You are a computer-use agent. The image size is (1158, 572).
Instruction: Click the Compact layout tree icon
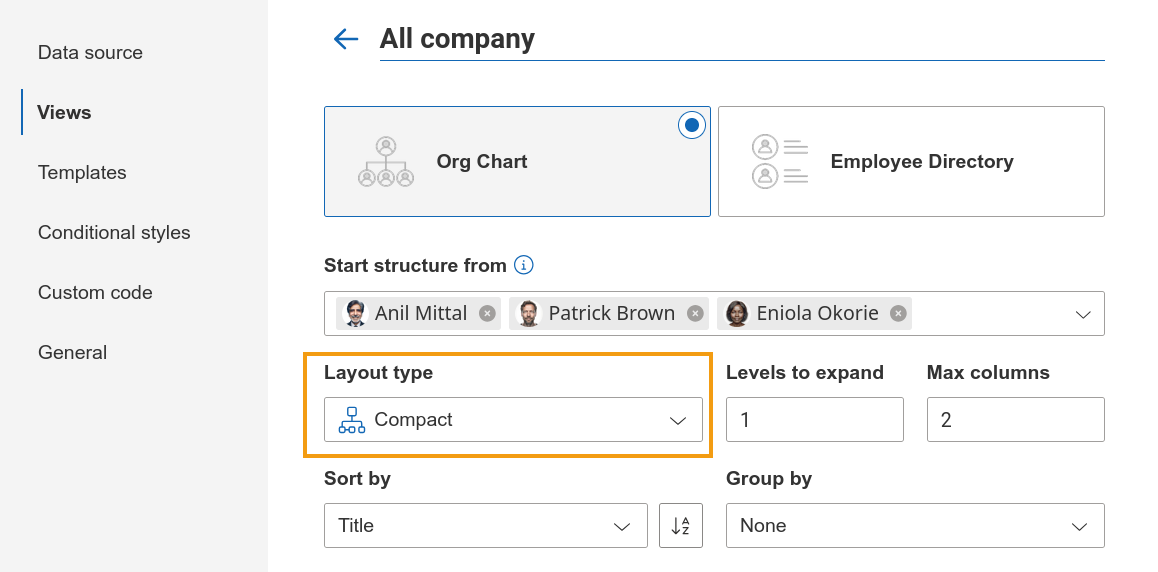coord(352,420)
